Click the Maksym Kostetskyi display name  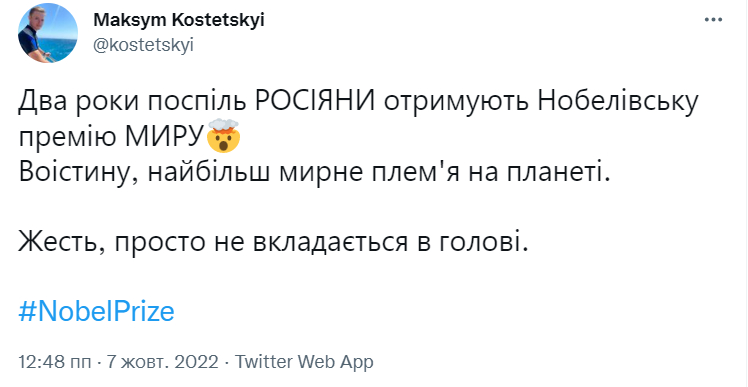coord(179,20)
